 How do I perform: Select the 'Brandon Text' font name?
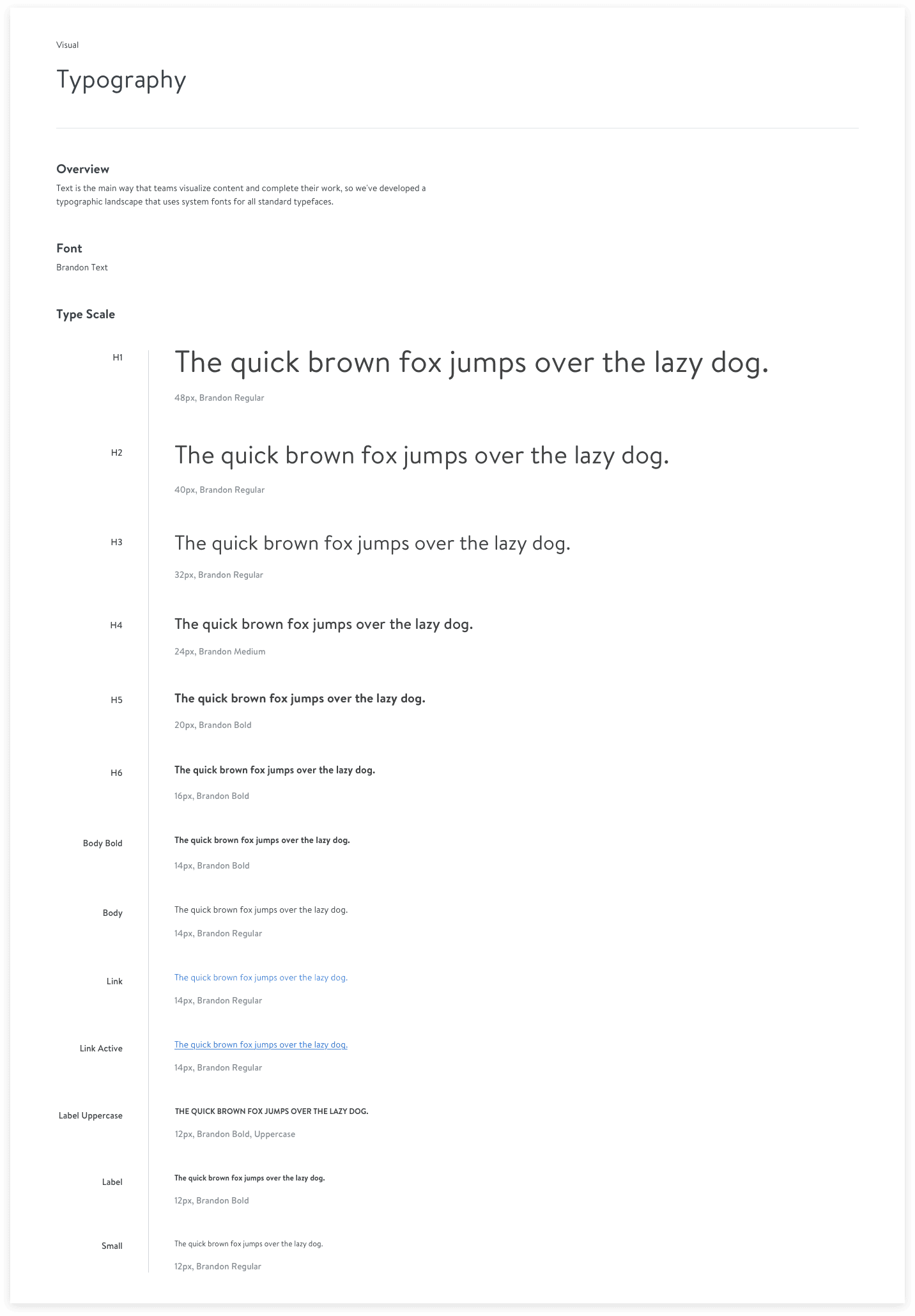[x=82, y=268]
